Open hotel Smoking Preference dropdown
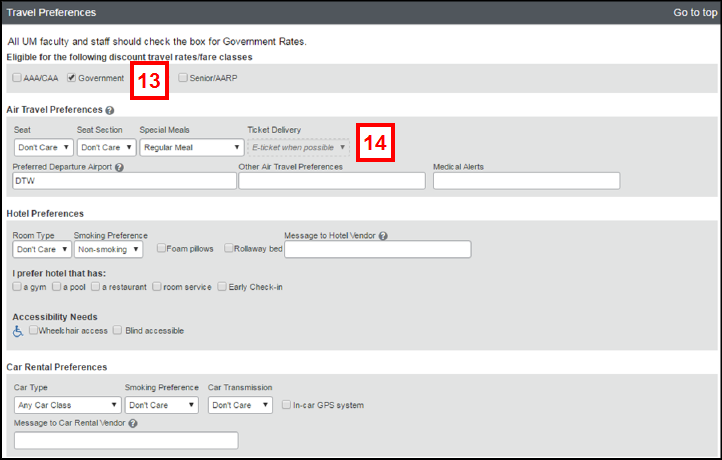722x460 pixels. click(108, 249)
